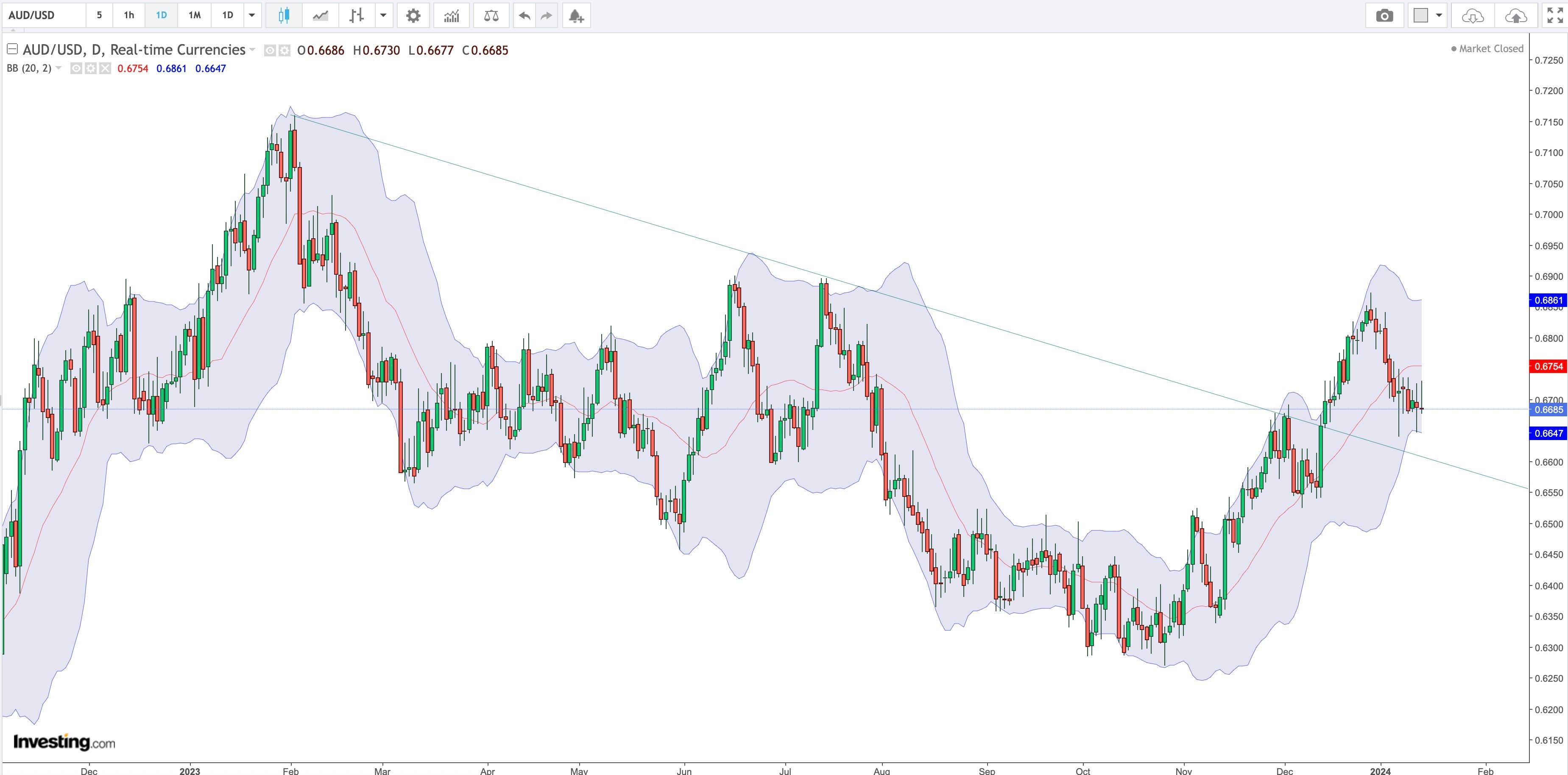1568x775 pixels.
Task: Open chart properties gear in toolbar
Action: coord(413,15)
